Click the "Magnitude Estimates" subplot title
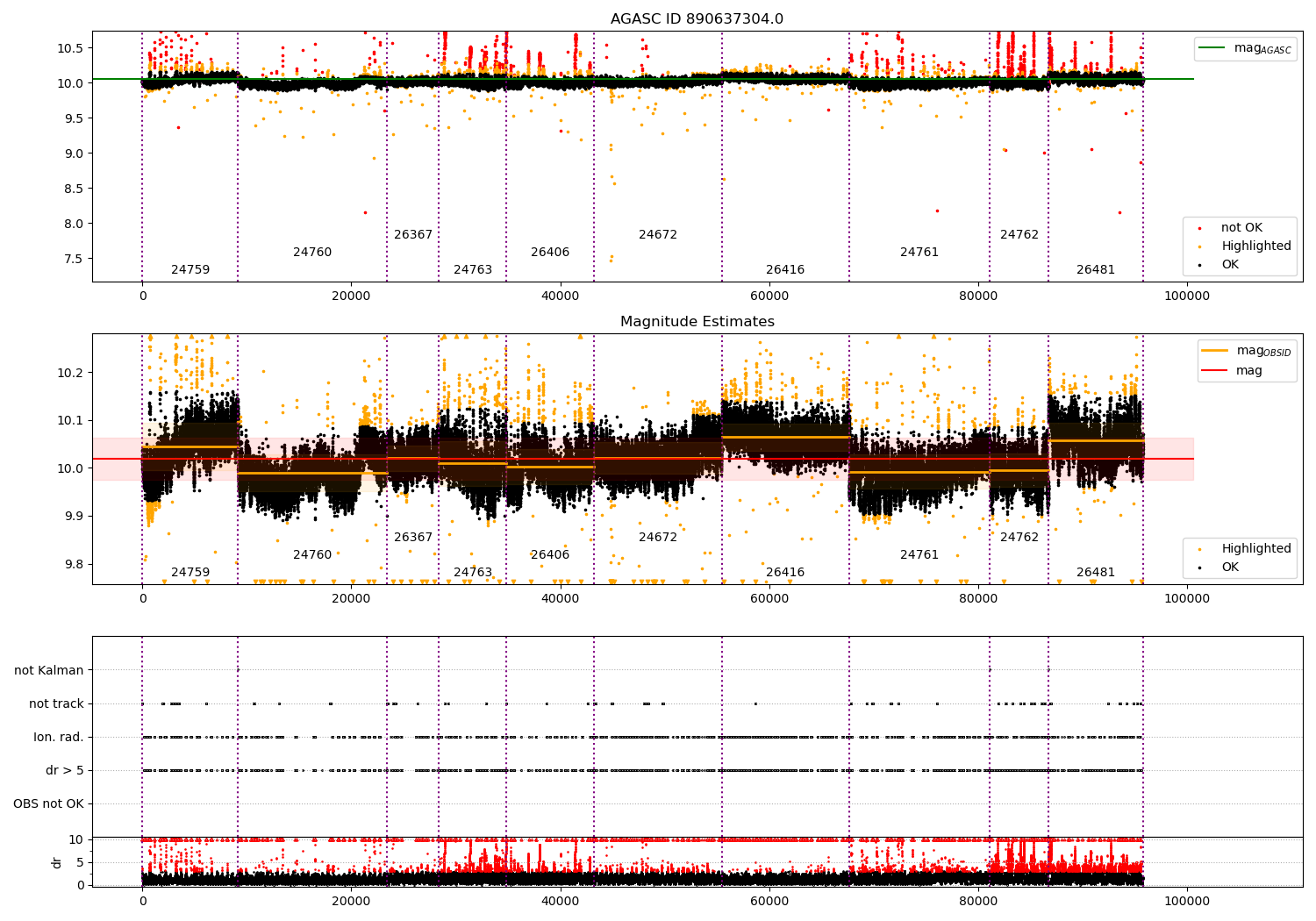The image size is (1316, 921). (x=697, y=322)
